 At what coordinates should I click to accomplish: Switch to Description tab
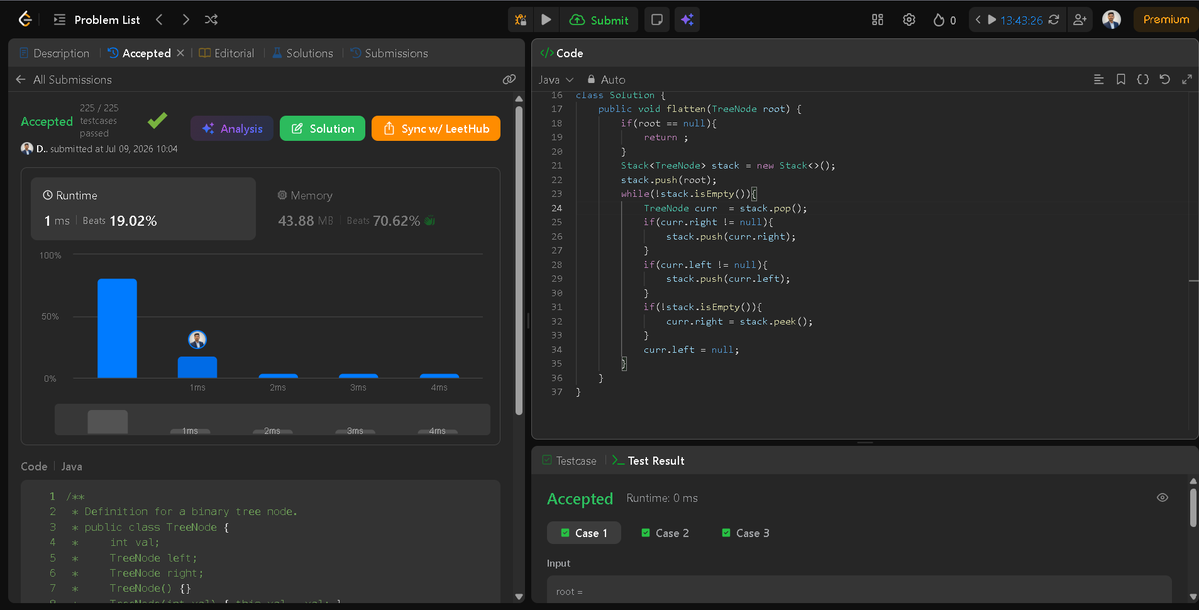(x=54, y=53)
